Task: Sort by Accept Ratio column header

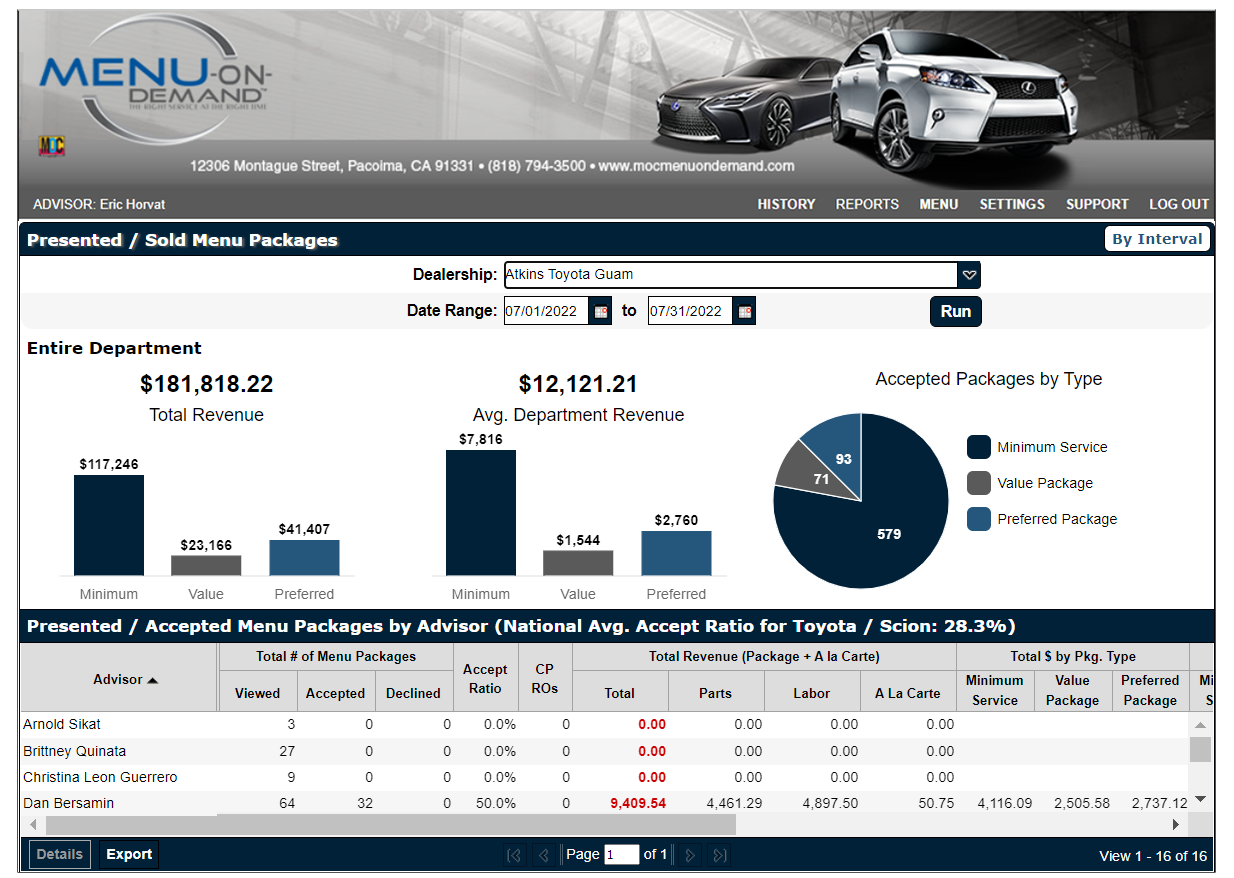Action: [485, 679]
